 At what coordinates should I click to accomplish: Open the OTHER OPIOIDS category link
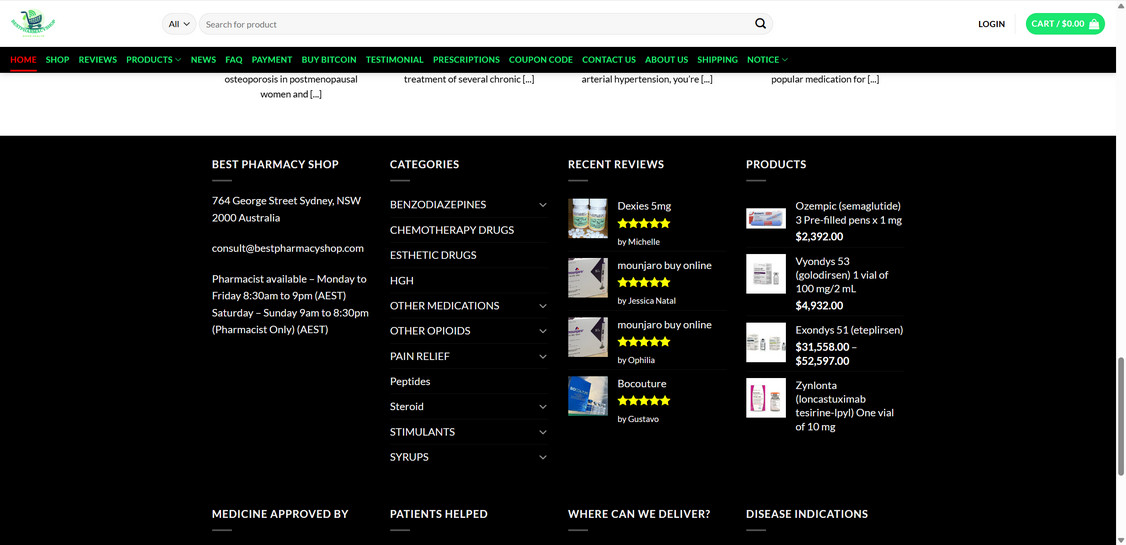pos(430,330)
